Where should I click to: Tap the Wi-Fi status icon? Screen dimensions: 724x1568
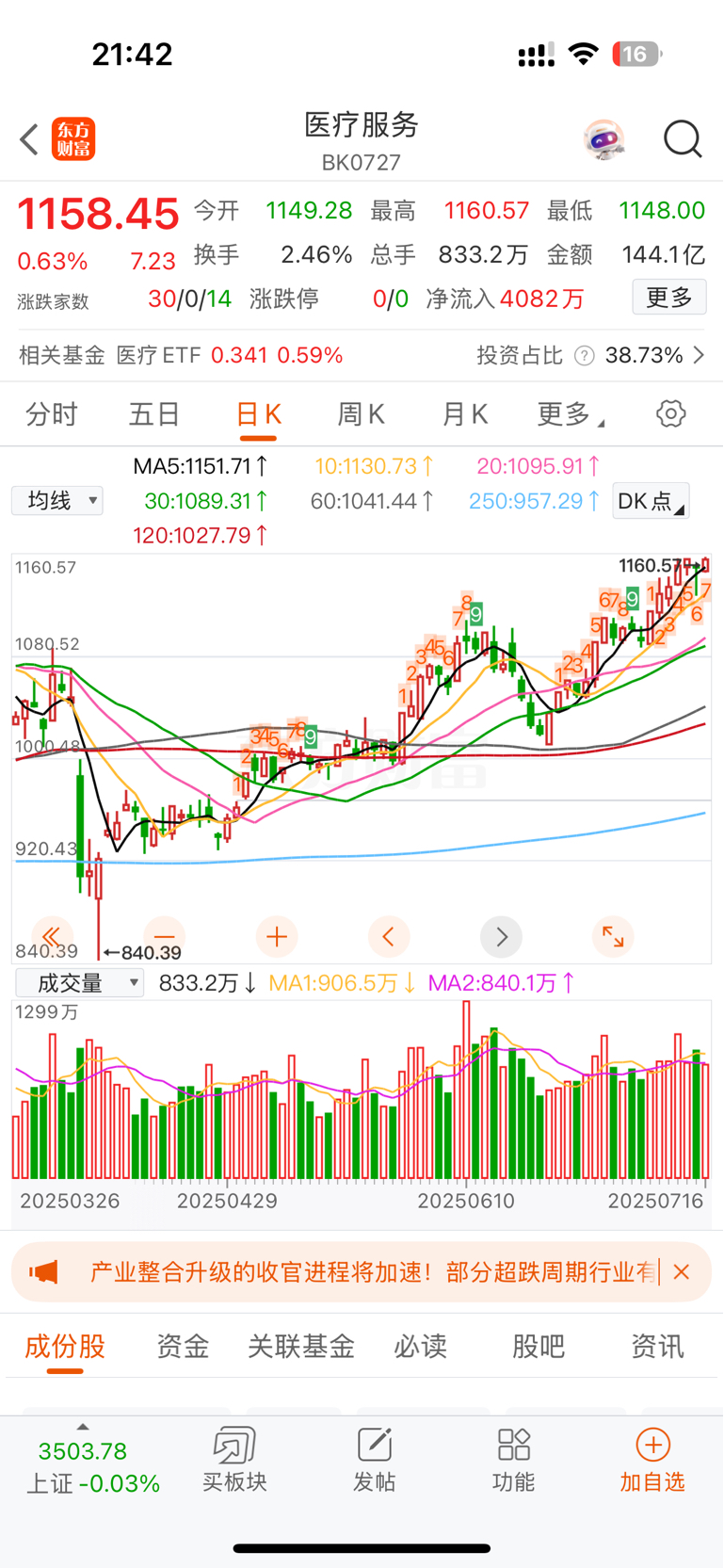click(584, 54)
